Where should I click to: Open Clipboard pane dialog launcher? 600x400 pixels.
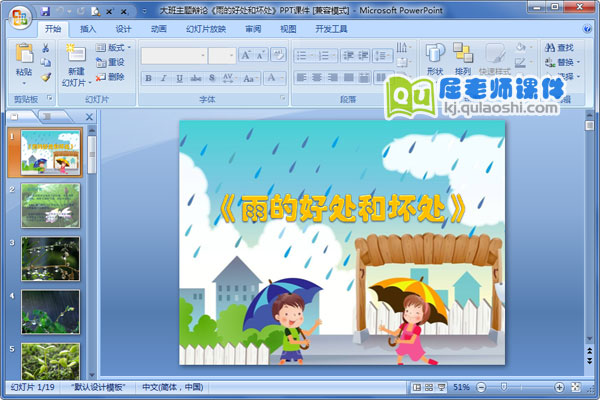coord(50,98)
